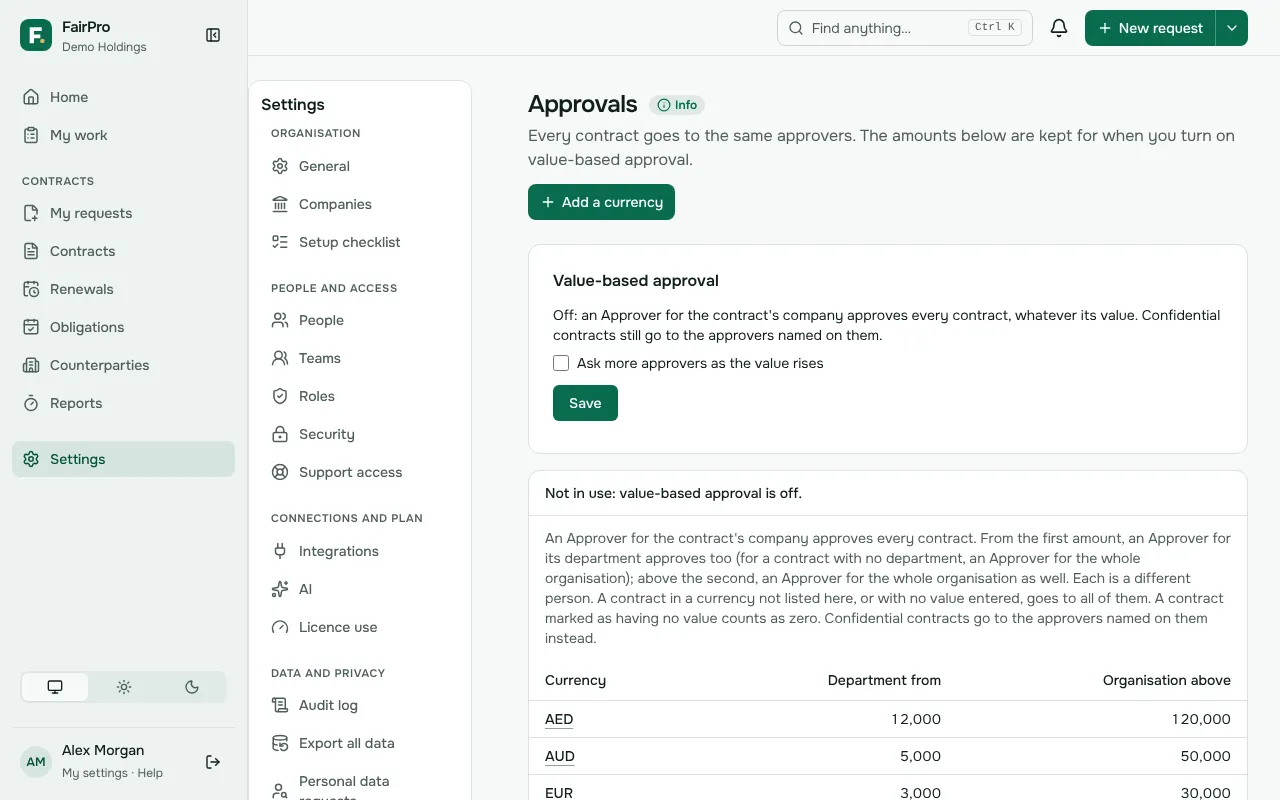
Task: Save value-based approval setting
Action: coord(585,403)
